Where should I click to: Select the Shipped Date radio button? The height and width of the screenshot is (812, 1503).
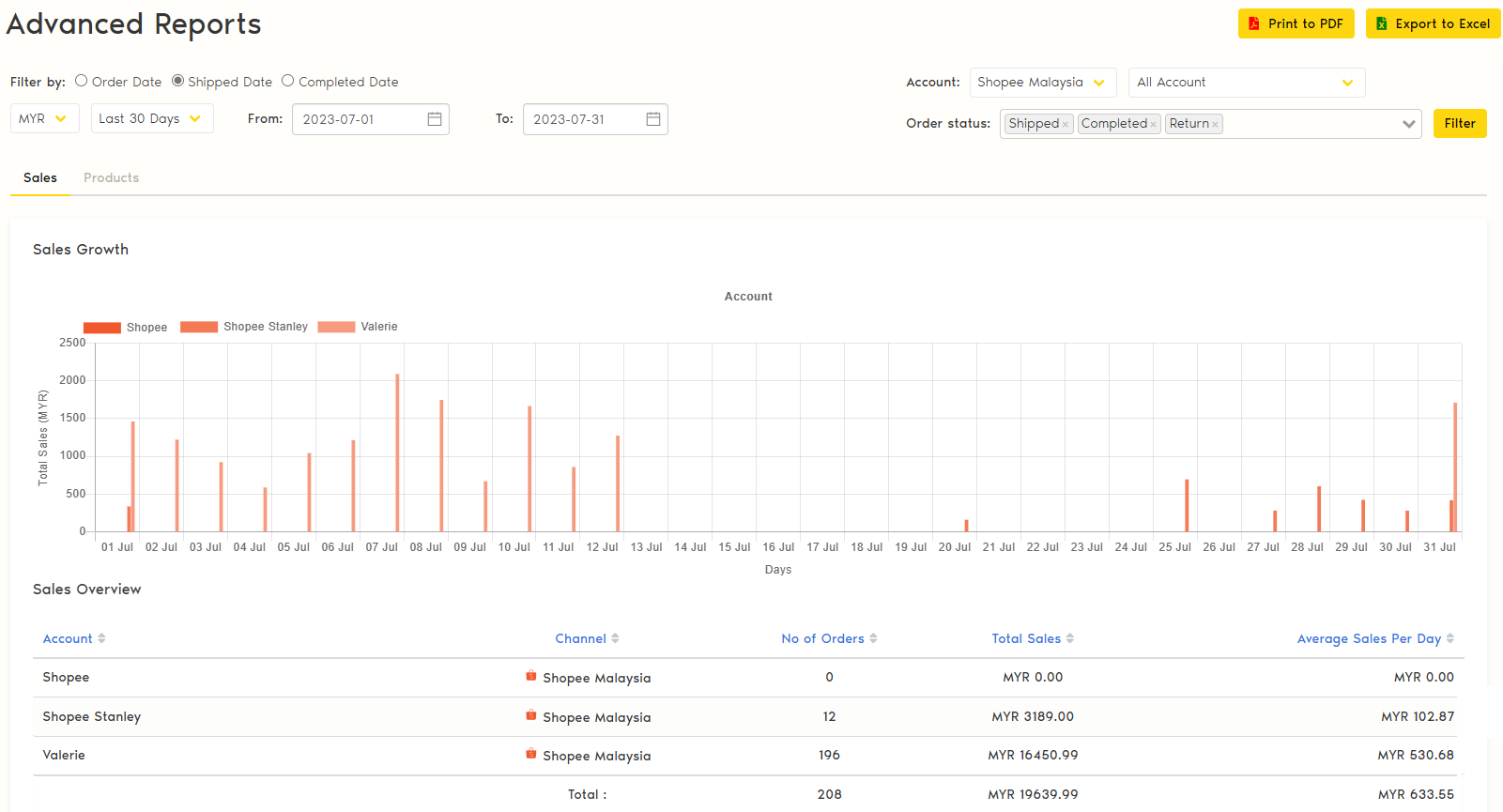[x=177, y=81]
